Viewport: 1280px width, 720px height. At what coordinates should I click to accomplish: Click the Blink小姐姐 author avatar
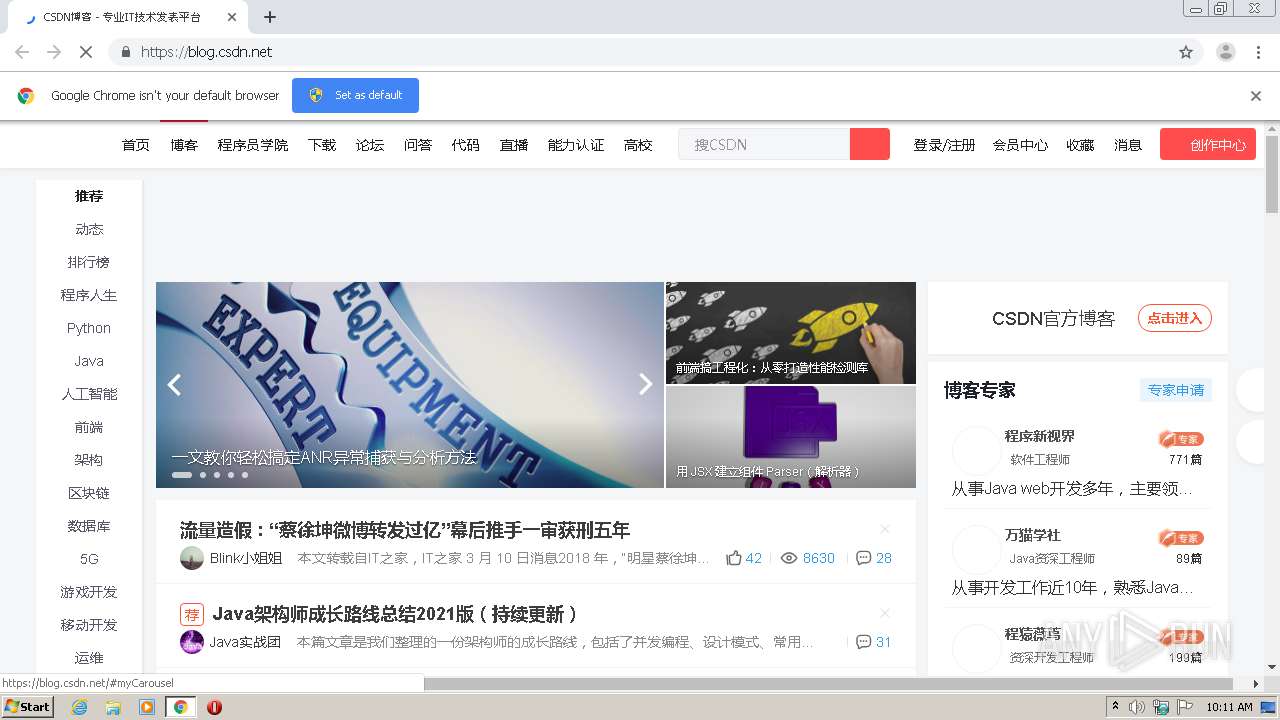[192, 558]
